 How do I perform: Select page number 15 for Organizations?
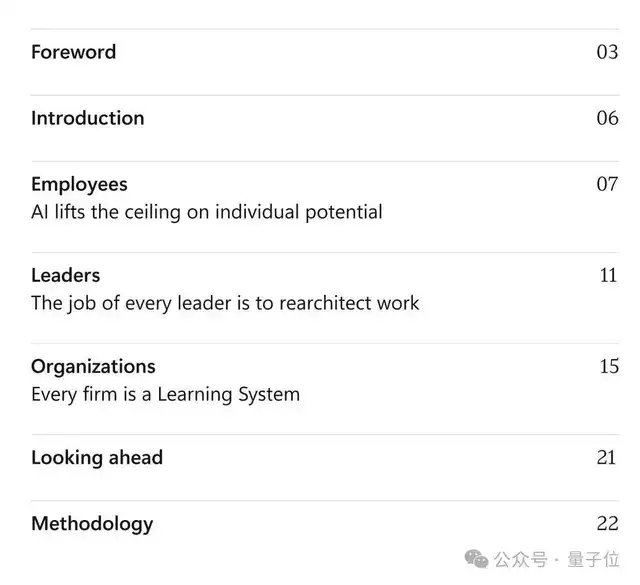coord(609,366)
